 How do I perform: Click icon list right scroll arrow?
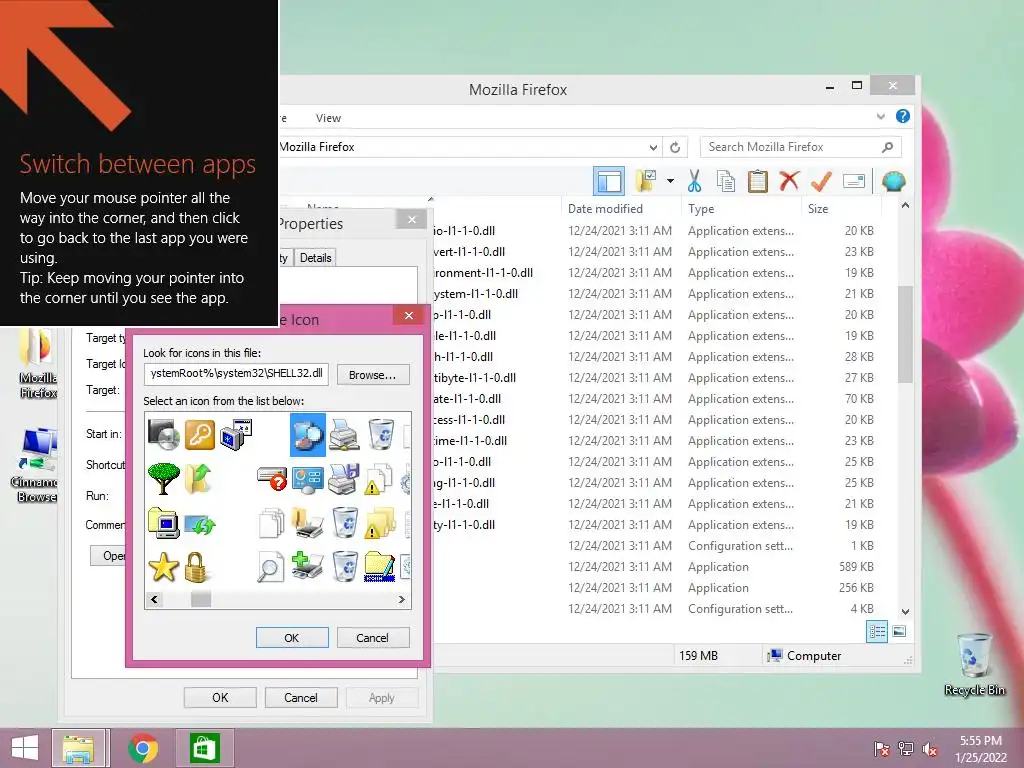pyautogui.click(x=402, y=599)
